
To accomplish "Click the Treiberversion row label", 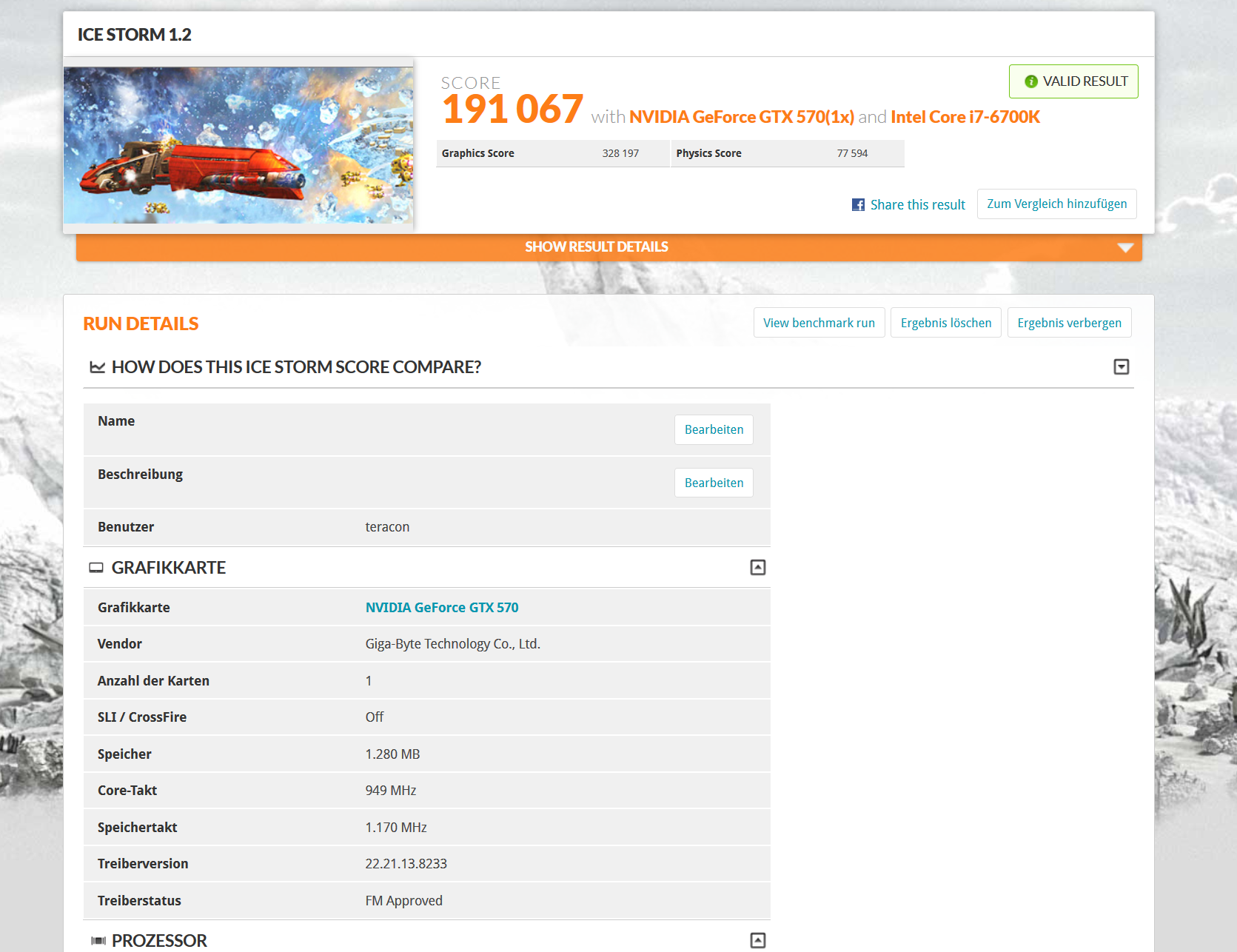I will tap(143, 864).
